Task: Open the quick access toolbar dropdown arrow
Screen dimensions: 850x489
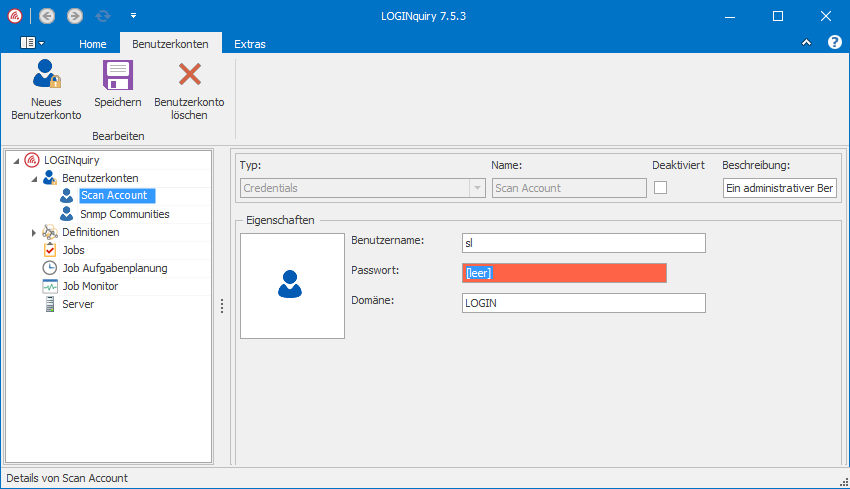Action: 133,16
